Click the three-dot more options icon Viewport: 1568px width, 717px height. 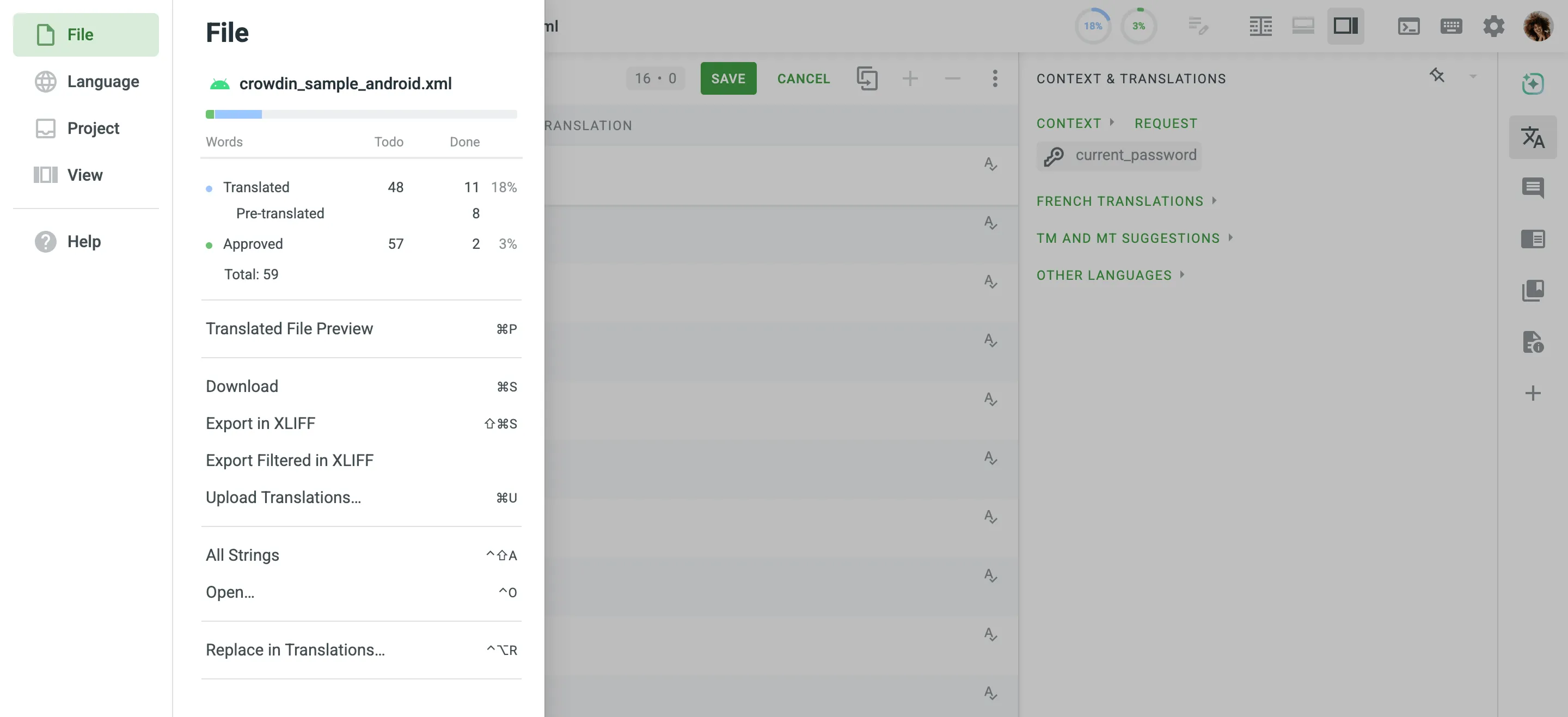click(x=995, y=78)
